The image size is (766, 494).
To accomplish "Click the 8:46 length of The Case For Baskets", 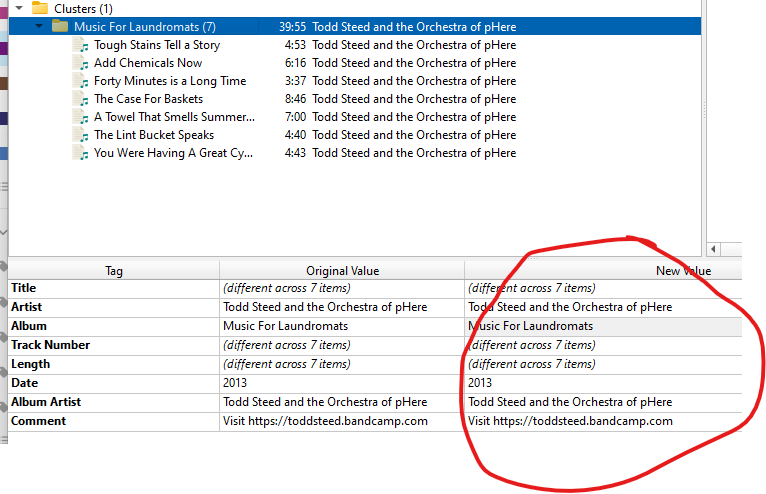I will click(x=295, y=99).
